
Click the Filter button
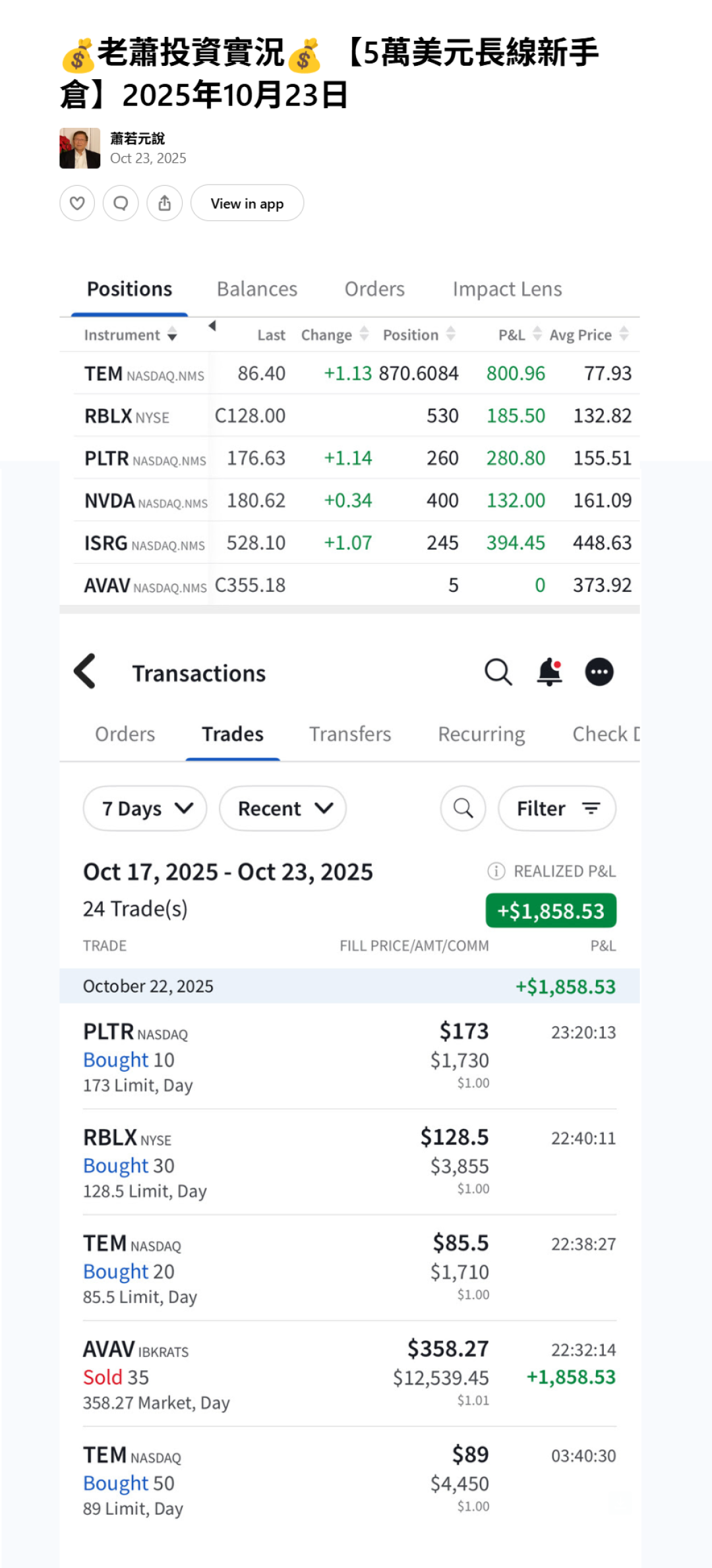coord(557,808)
